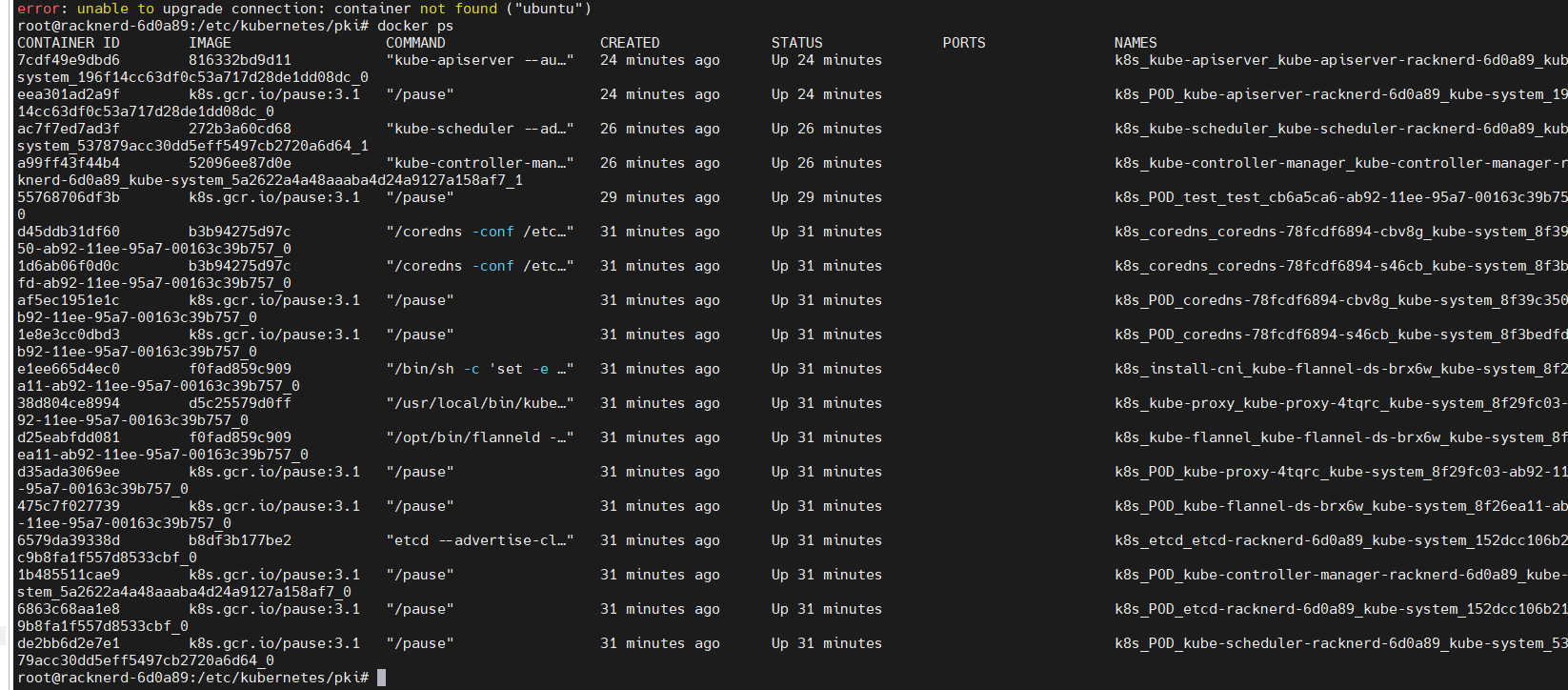The height and width of the screenshot is (690, 1568).
Task: Click image hash 52096ee87d0e
Action: (x=240, y=163)
